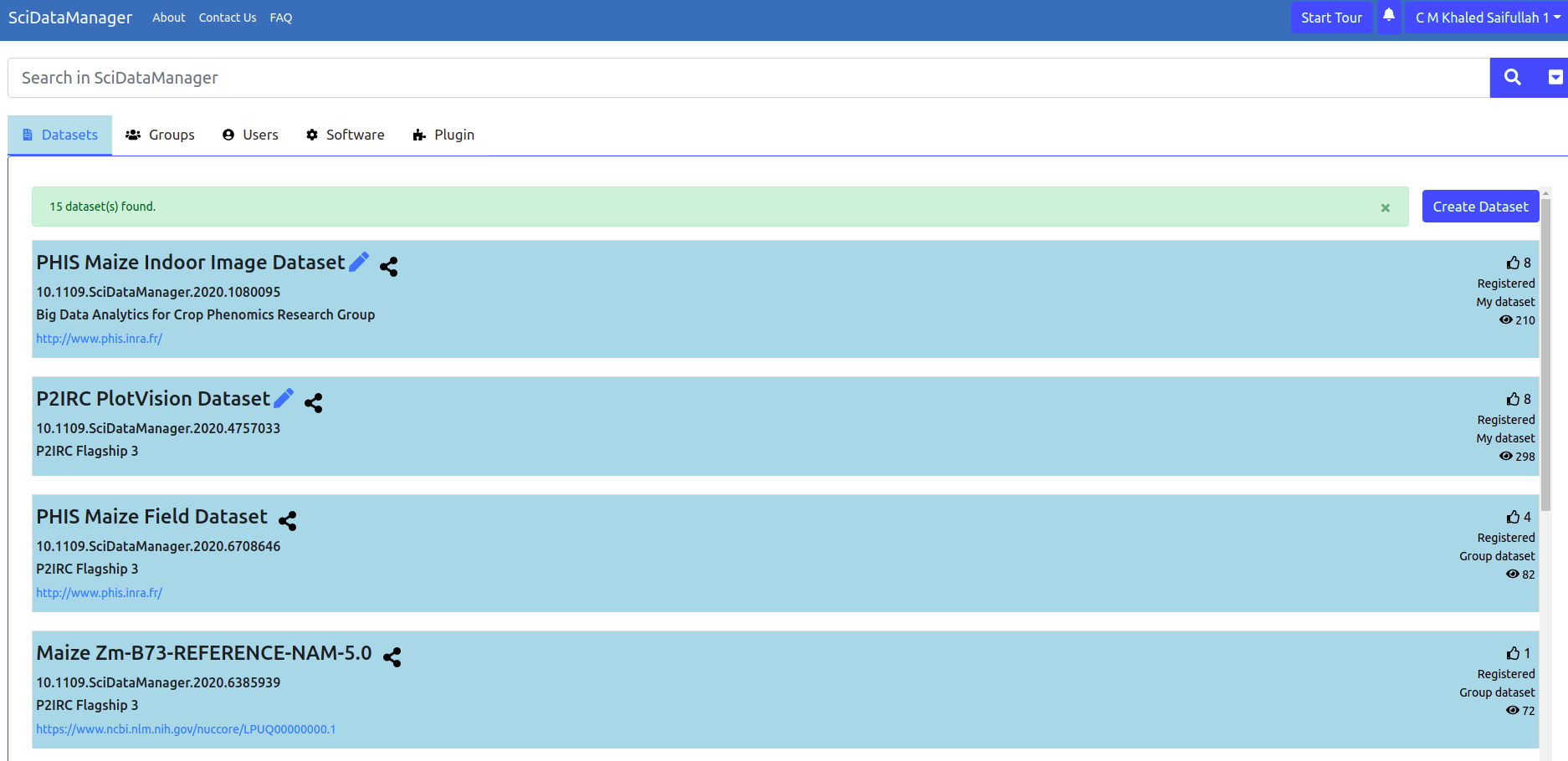
Task: Share PHIS Maize Indoor Image Dataset
Action: (388, 266)
